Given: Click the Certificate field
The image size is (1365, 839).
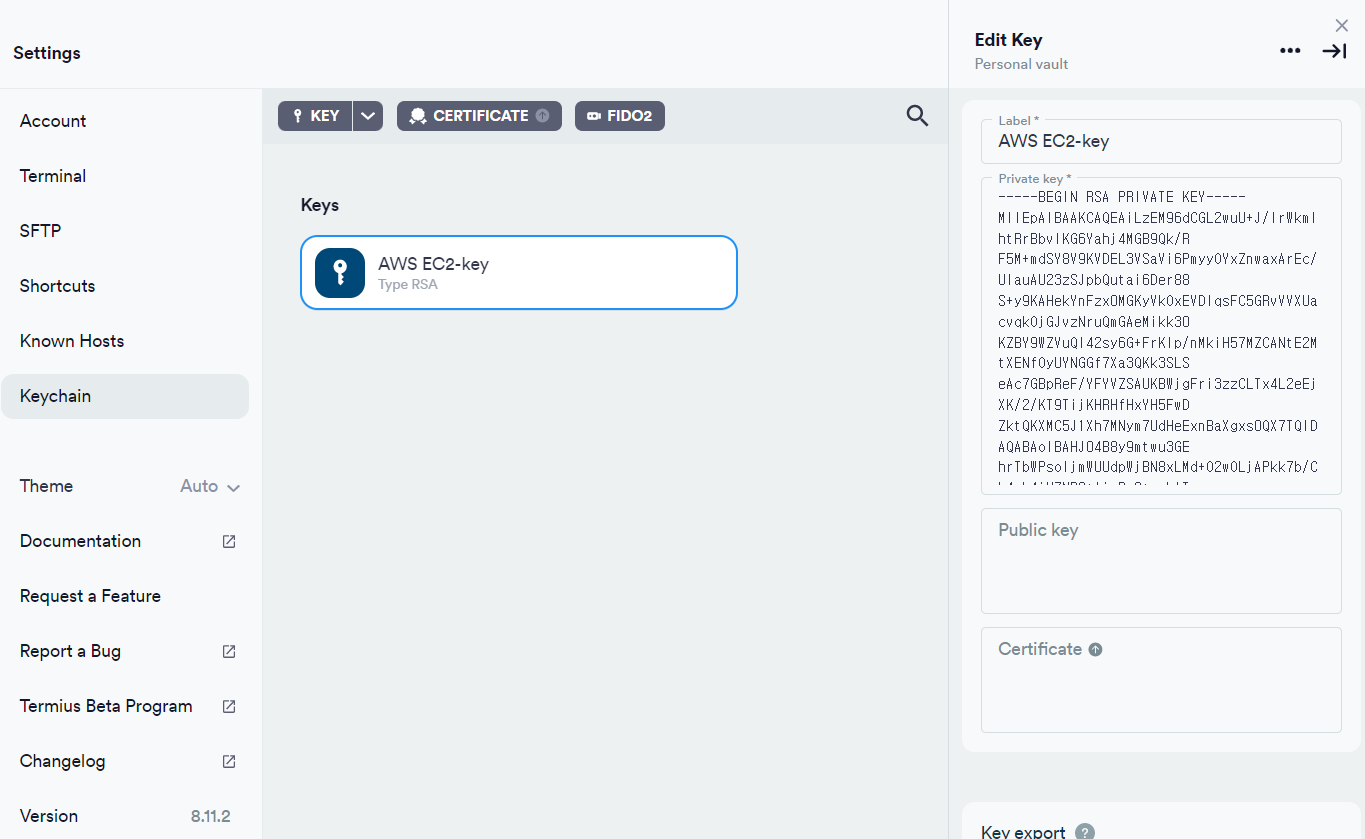Looking at the screenshot, I should [1161, 680].
